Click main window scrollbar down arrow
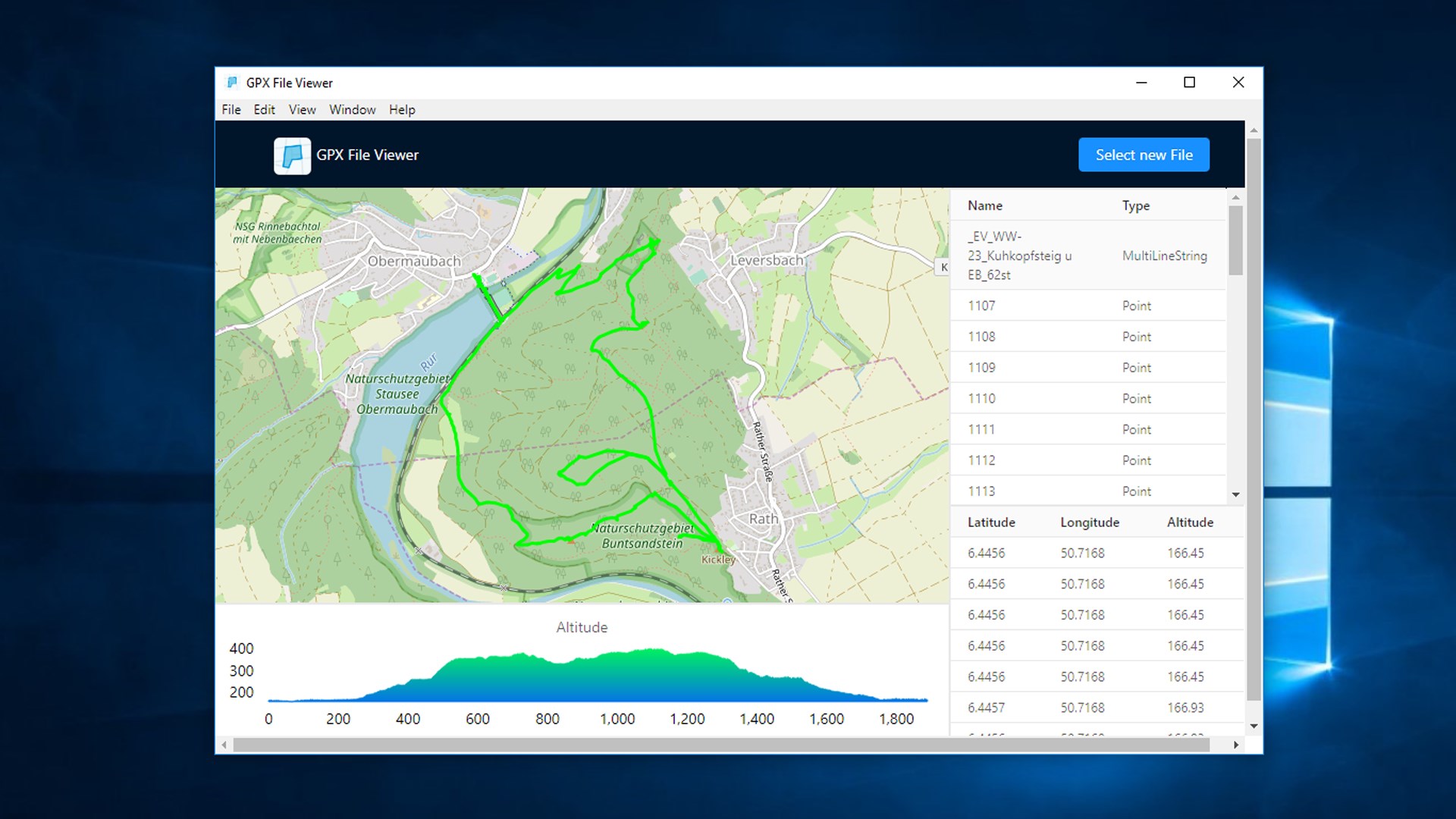This screenshot has height=819, width=1456. coord(1254,726)
